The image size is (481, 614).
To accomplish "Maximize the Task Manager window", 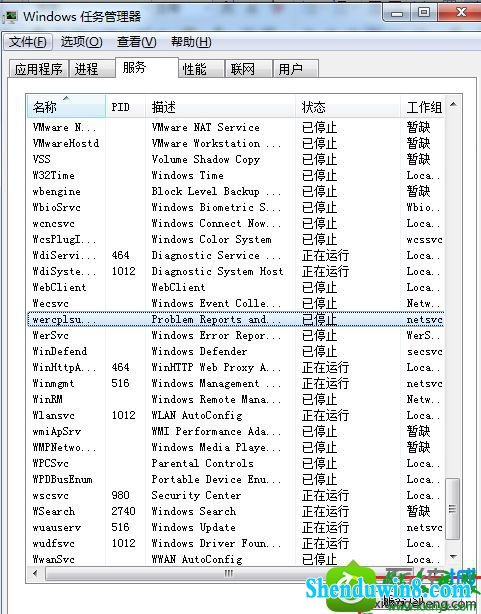I will (x=424, y=13).
